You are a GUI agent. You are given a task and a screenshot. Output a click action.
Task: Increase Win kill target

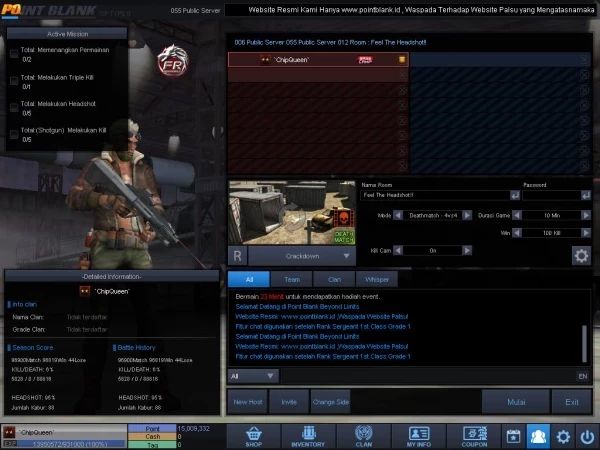pyautogui.click(x=586, y=233)
